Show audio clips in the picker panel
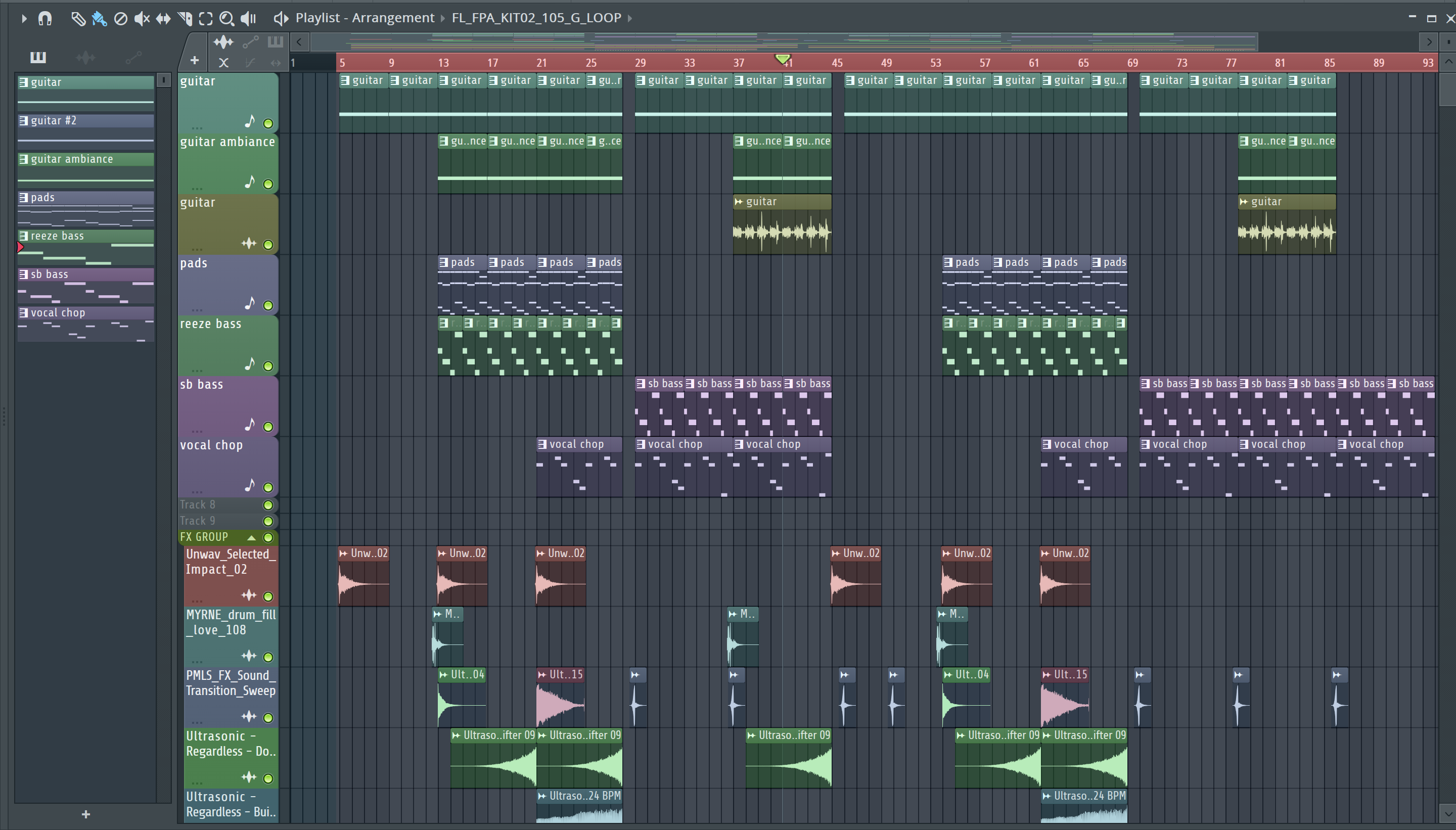 pyautogui.click(x=85, y=57)
